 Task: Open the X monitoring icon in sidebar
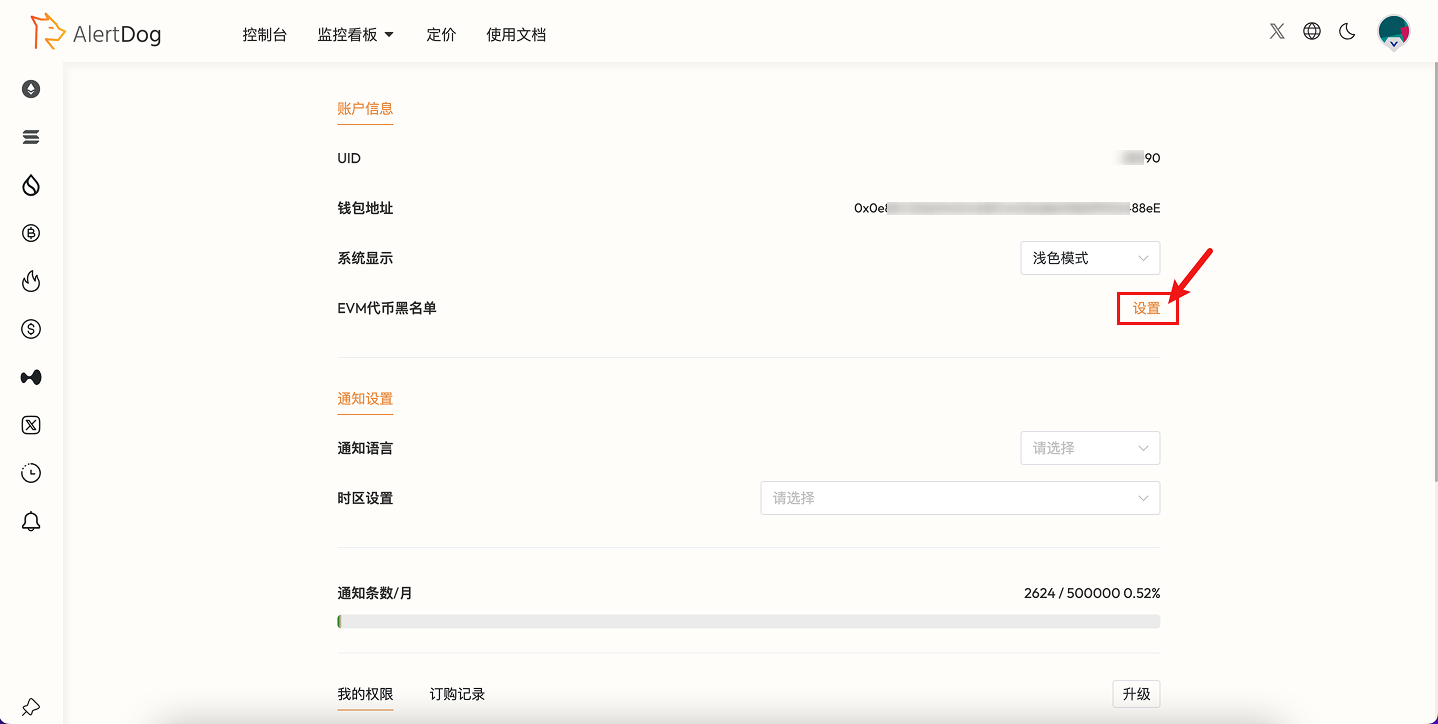tap(30, 425)
